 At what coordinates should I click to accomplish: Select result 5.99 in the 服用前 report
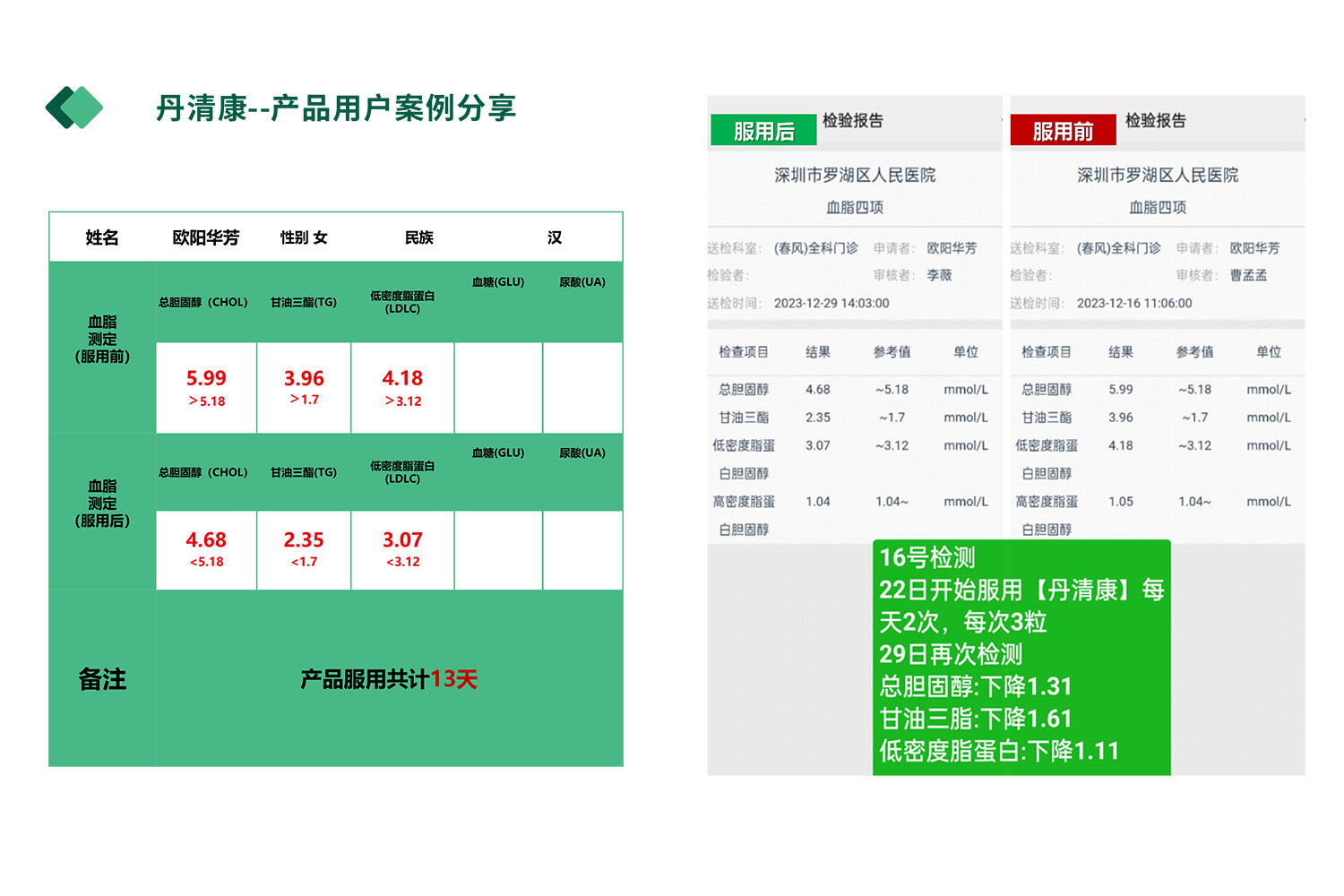pos(1121,390)
